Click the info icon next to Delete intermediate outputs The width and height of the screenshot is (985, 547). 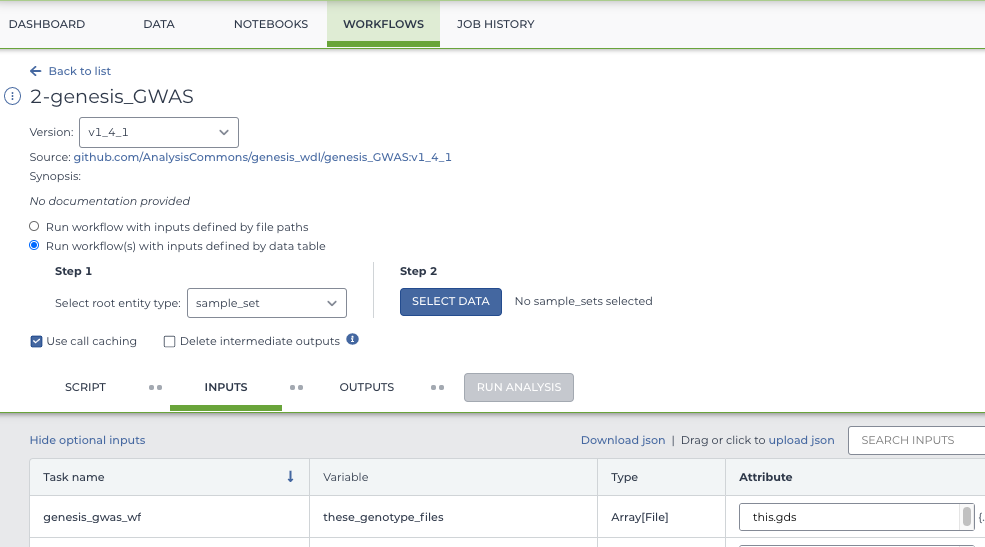[352, 339]
